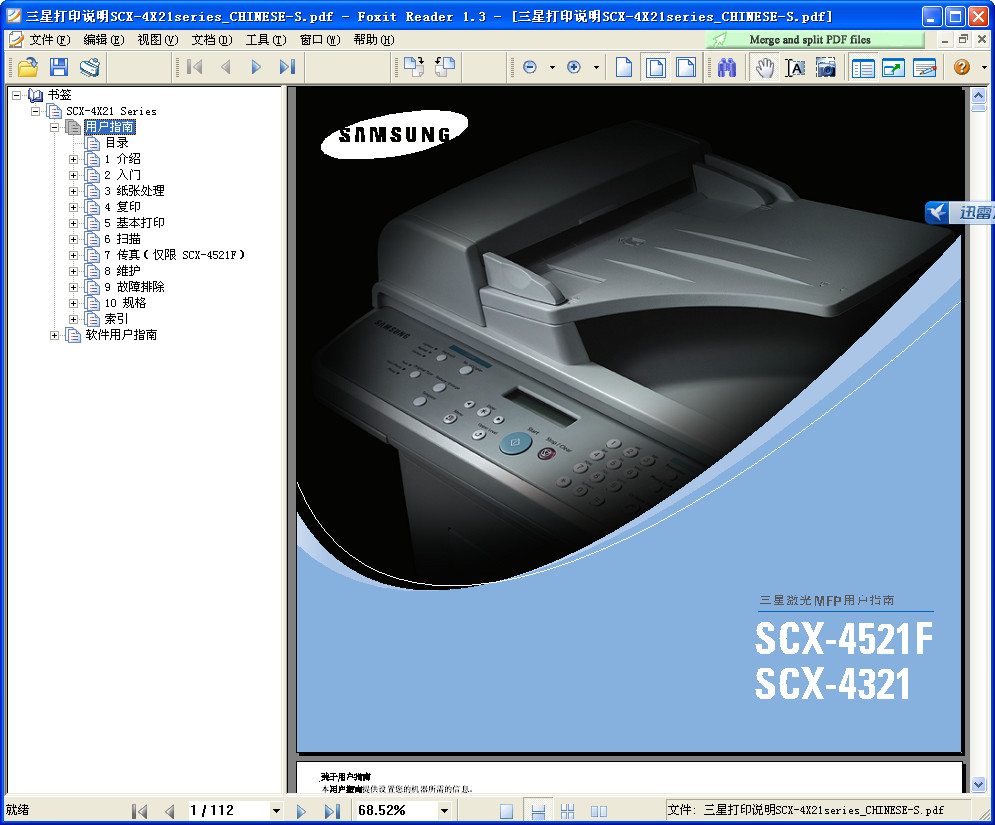Select the 9 故障排除 bookmark
995x825 pixels.
pyautogui.click(x=134, y=287)
